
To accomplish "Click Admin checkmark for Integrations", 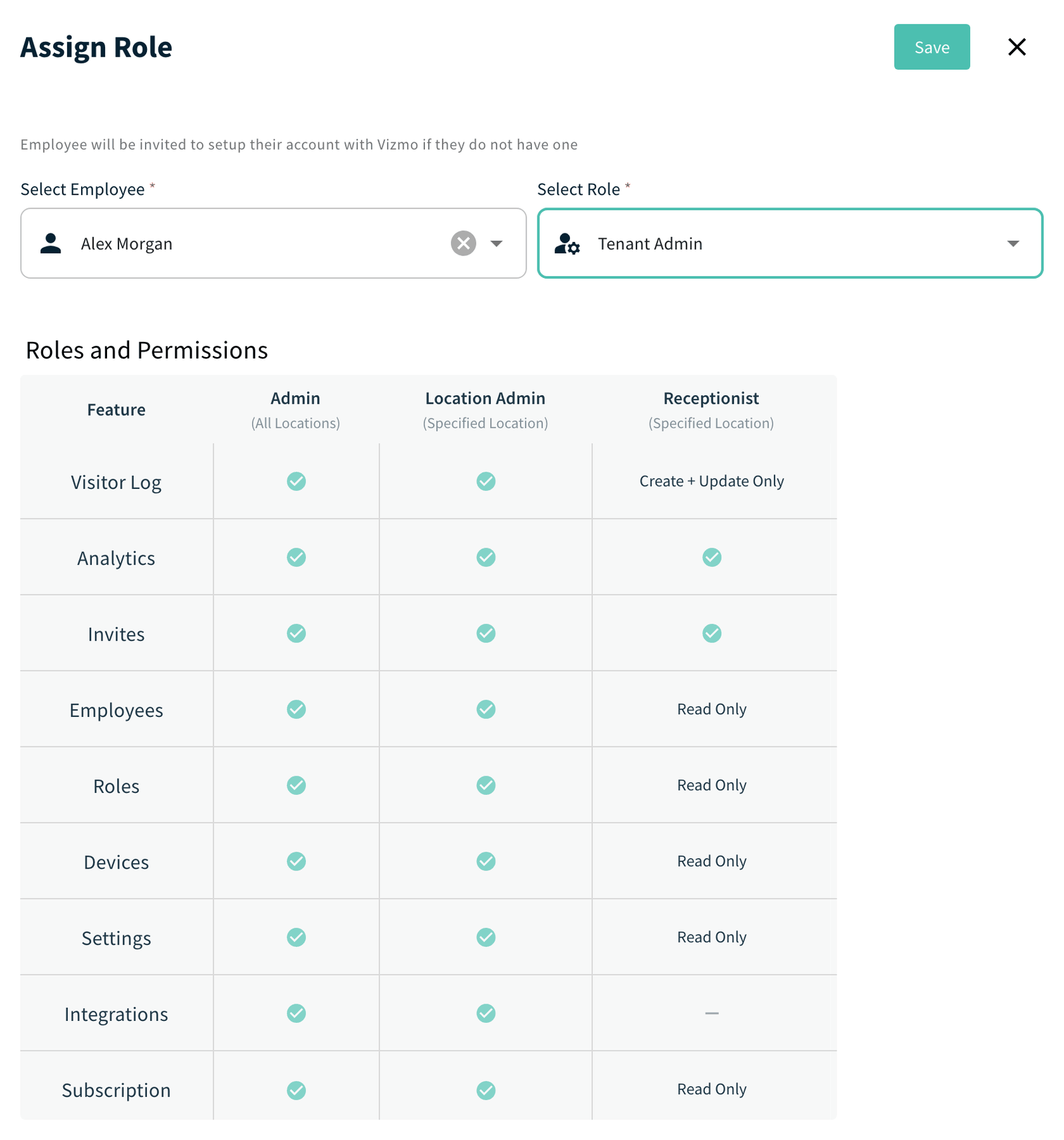I will pos(296,1013).
